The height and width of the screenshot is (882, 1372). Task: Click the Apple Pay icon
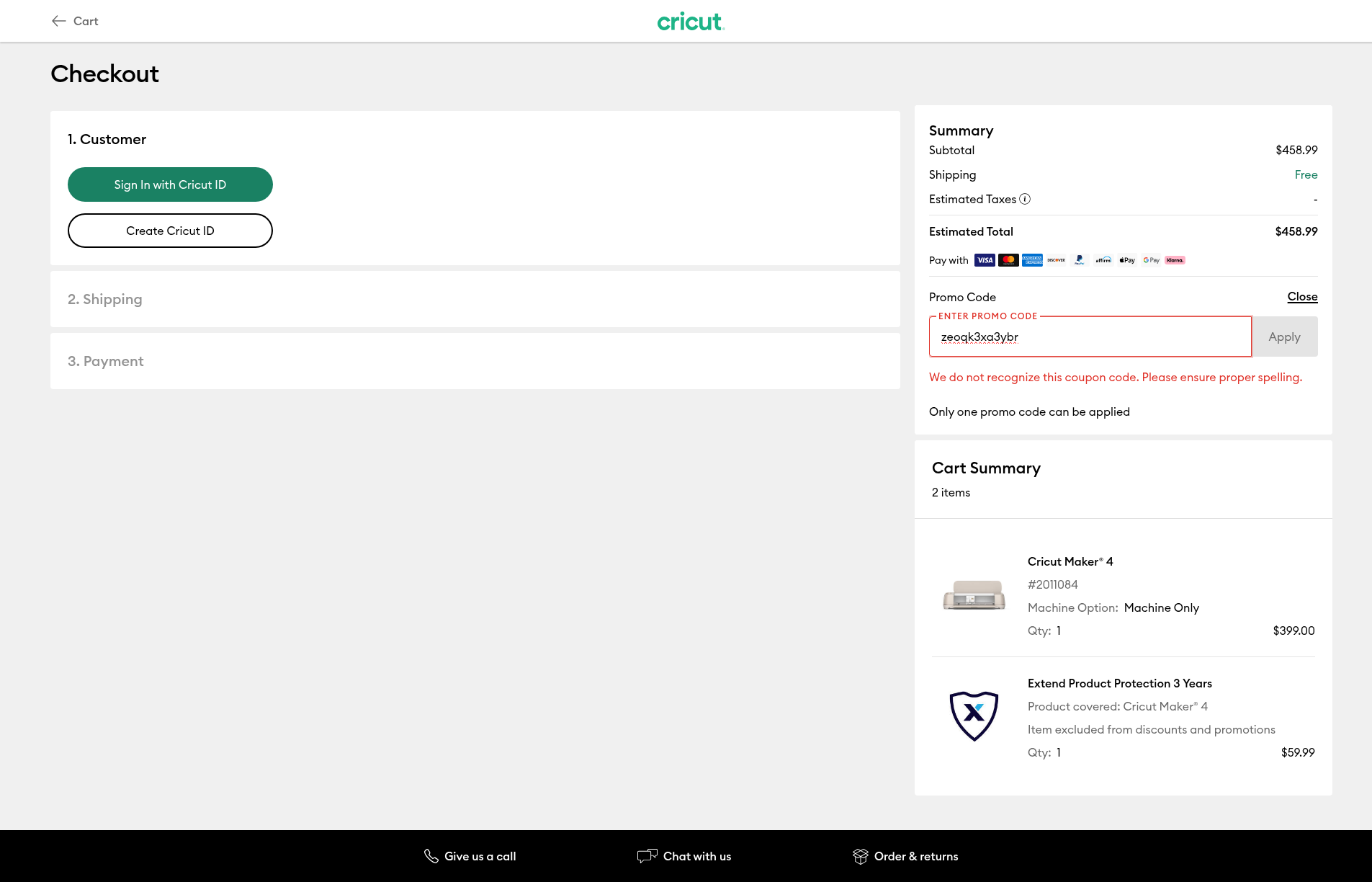[1127, 260]
